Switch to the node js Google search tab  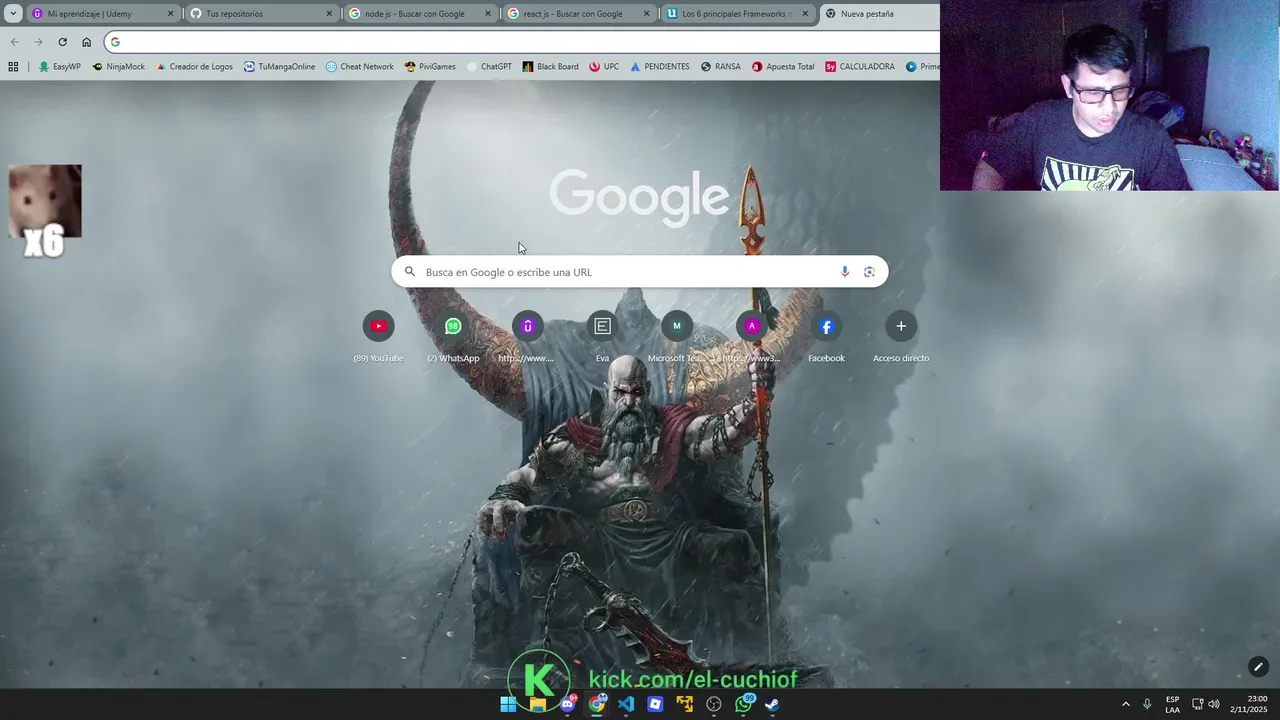click(419, 14)
